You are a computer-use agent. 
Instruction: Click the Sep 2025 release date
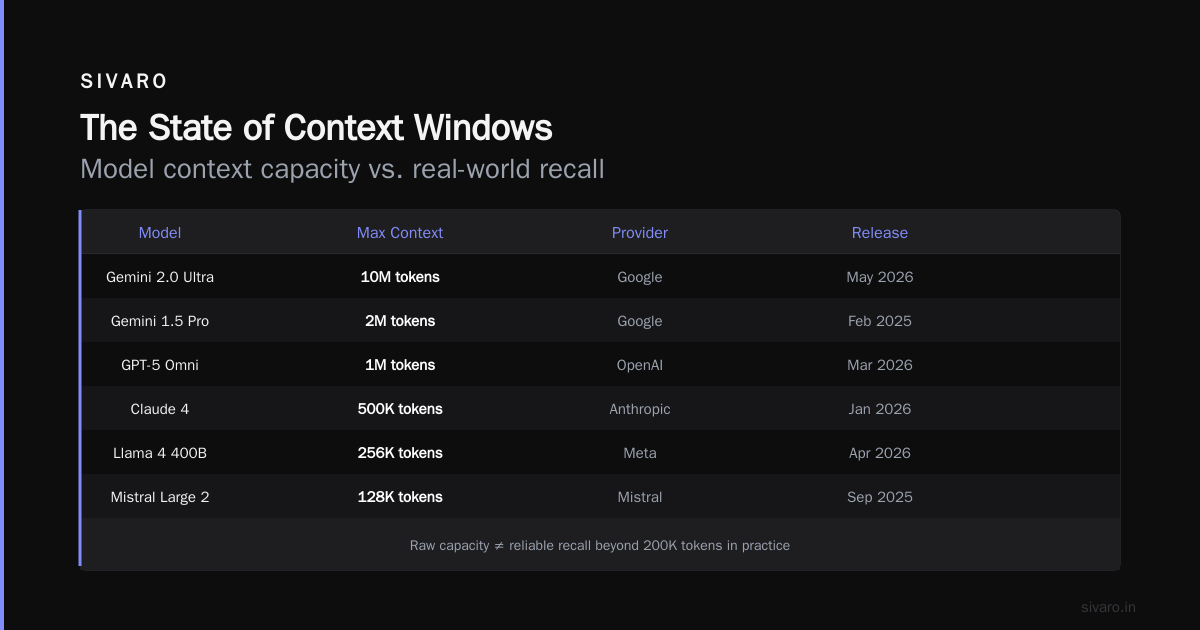880,497
